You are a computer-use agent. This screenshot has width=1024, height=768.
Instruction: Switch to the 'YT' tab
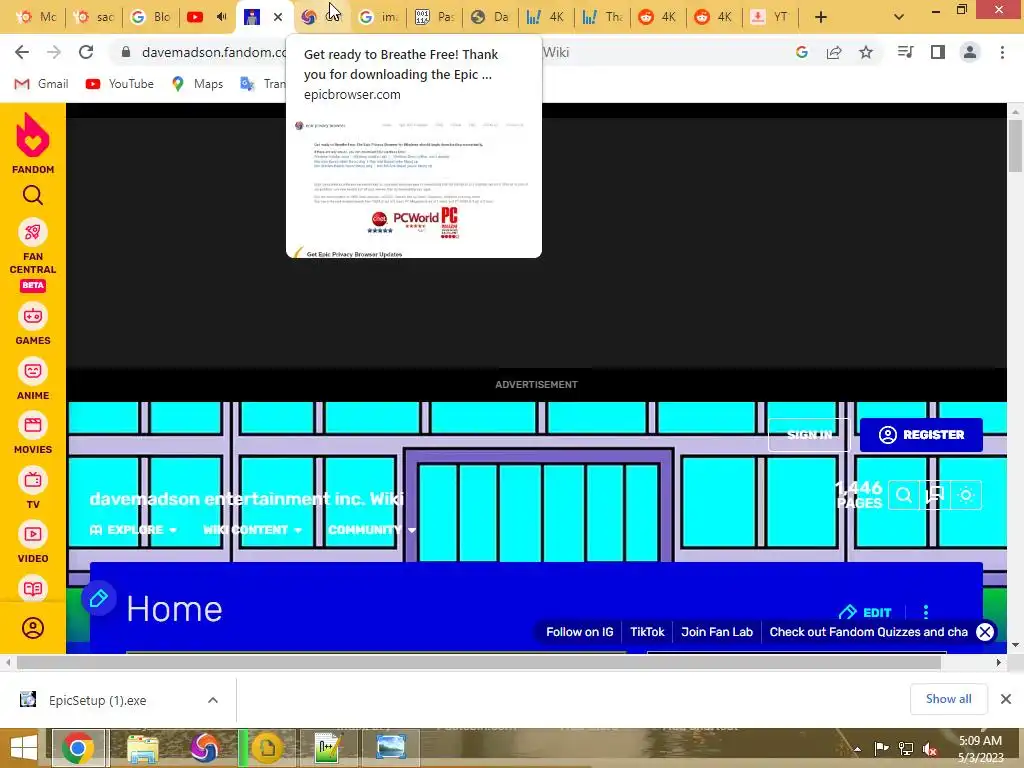(x=771, y=17)
